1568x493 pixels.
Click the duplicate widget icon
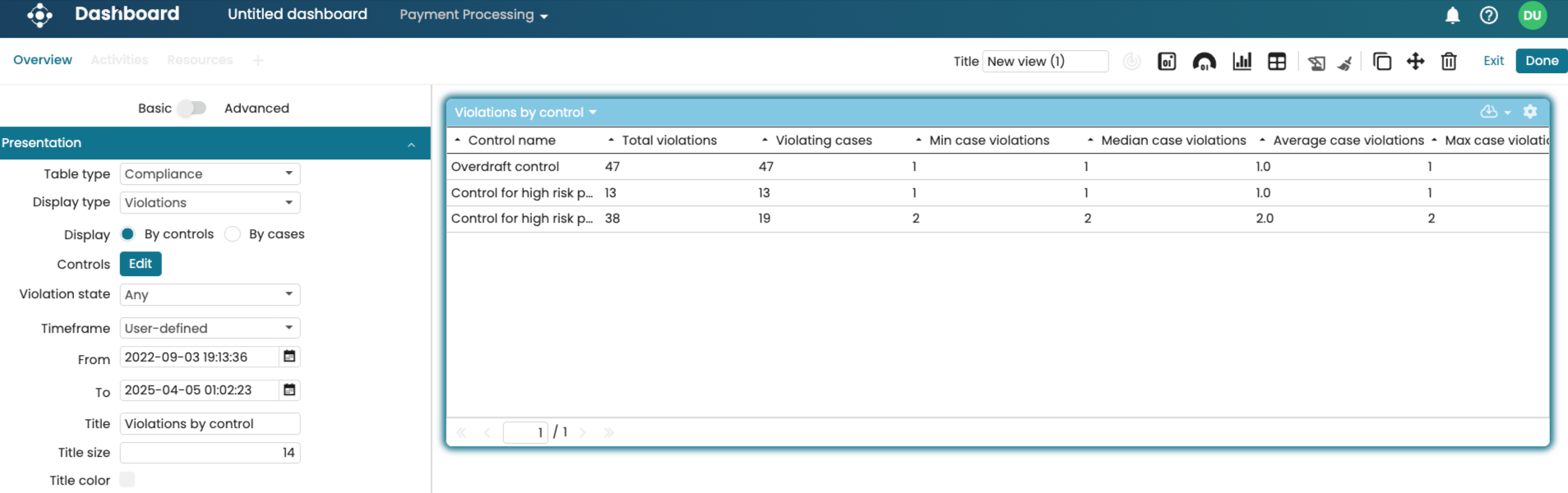tap(1382, 62)
